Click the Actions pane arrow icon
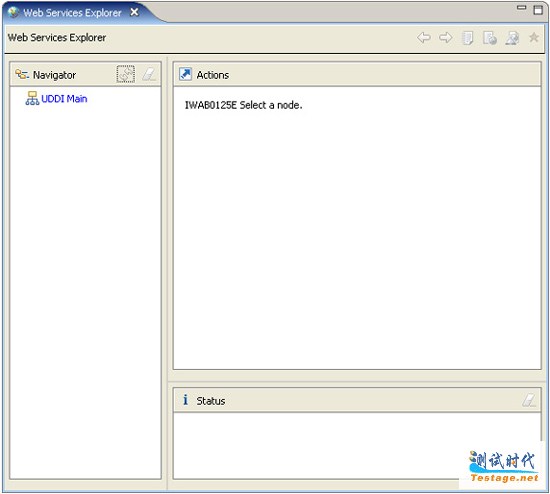This screenshot has height=494, width=550. [185, 74]
